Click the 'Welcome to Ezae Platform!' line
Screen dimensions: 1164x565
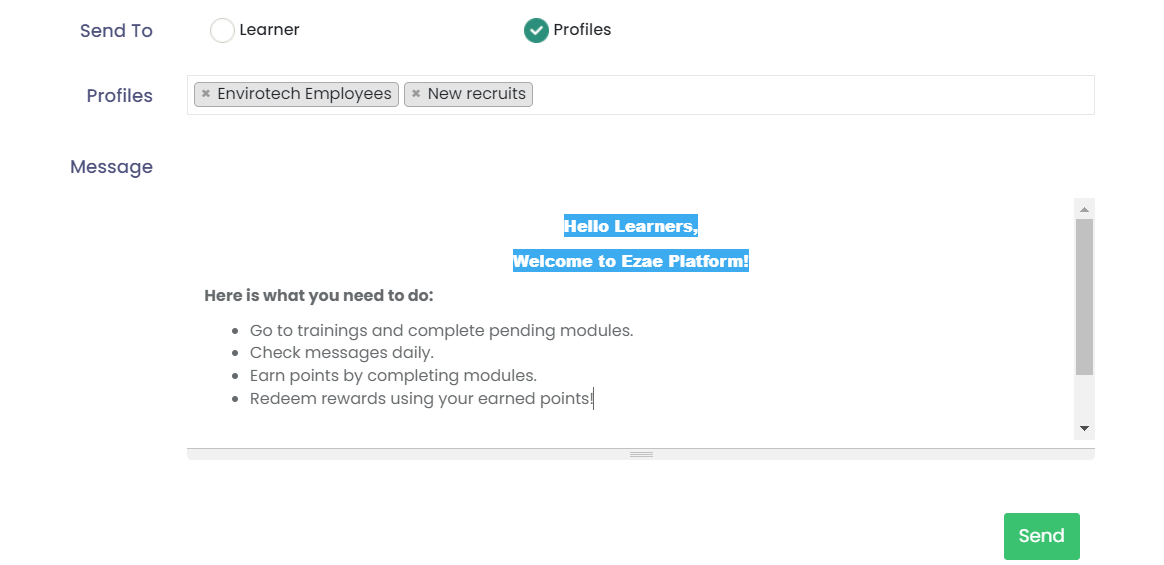tap(630, 262)
